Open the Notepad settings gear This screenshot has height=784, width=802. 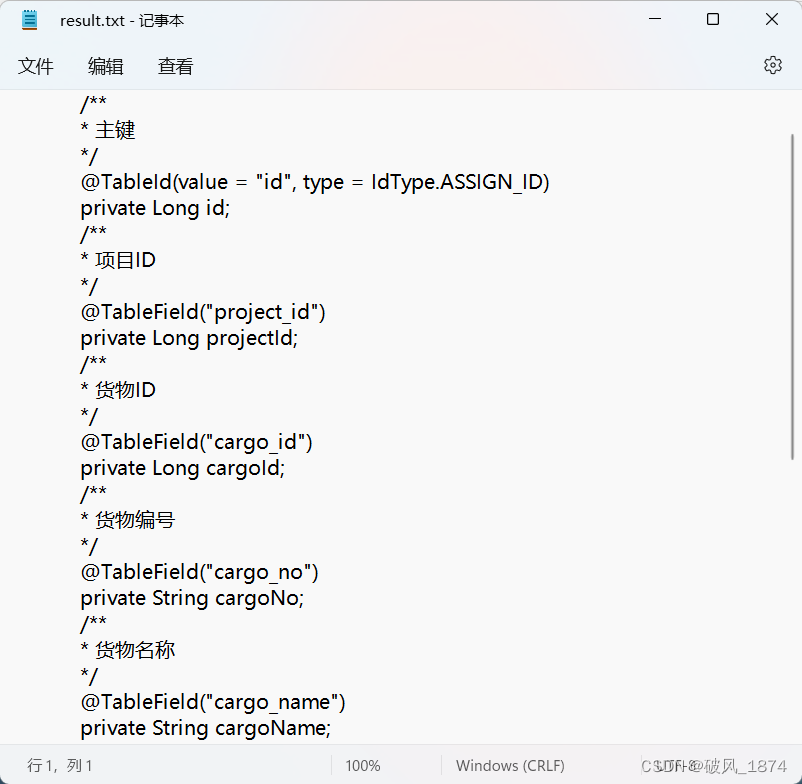click(x=772, y=65)
